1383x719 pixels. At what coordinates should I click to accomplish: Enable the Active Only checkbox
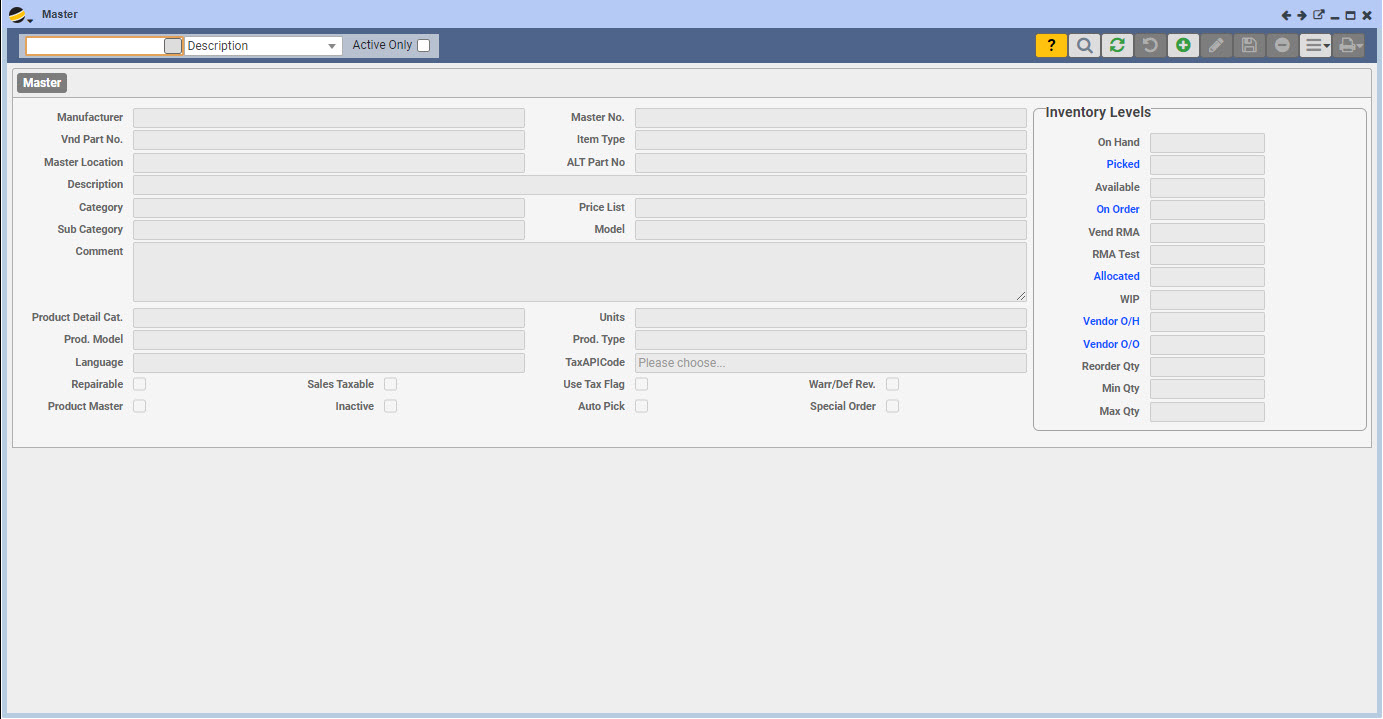pos(424,45)
